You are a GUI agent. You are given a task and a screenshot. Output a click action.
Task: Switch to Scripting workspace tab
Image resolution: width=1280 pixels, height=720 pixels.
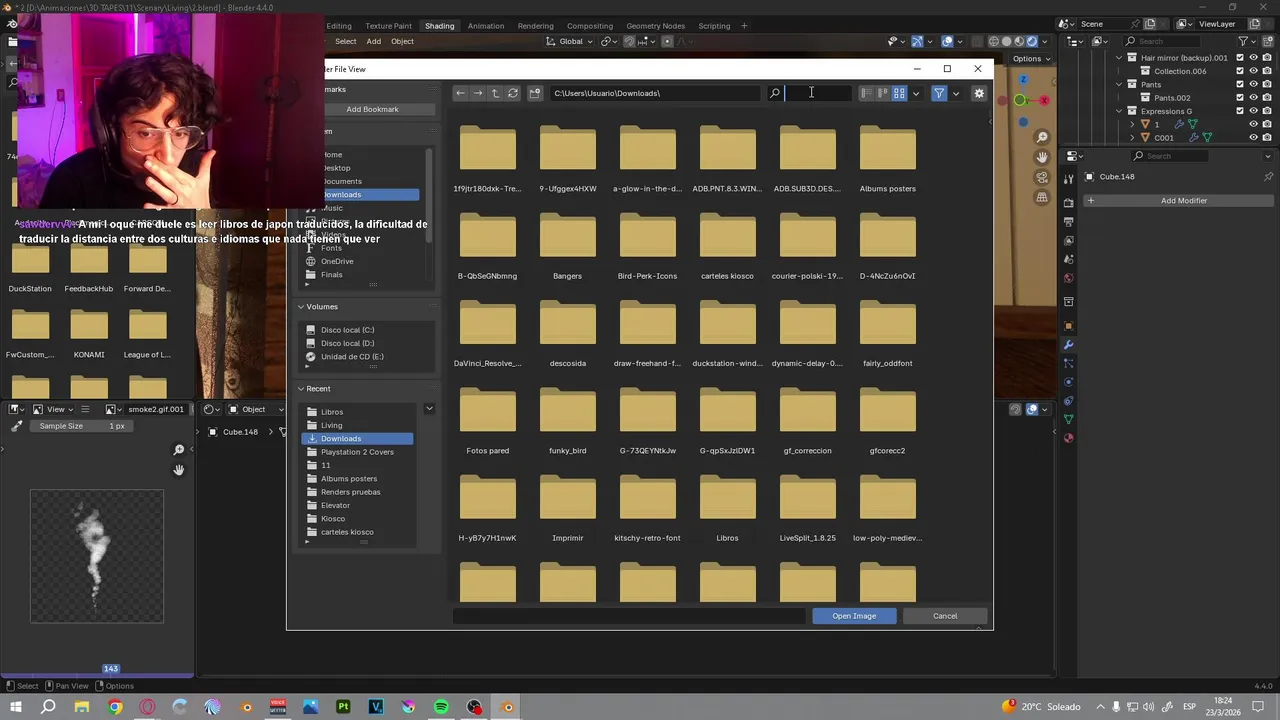[x=714, y=26]
